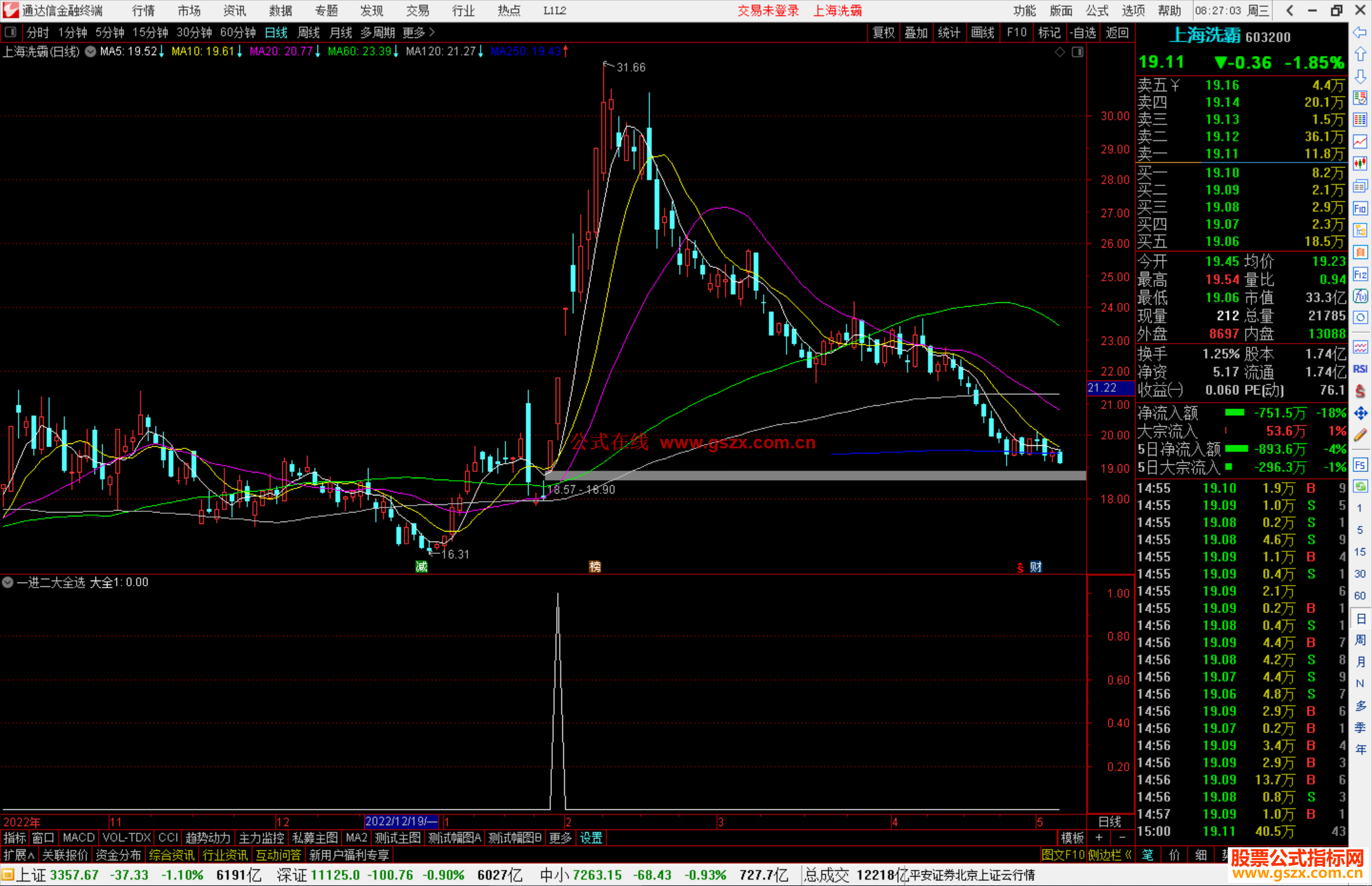Open the F12 trading icon in sidebar
This screenshot has height=886, width=1372.
click(1360, 274)
